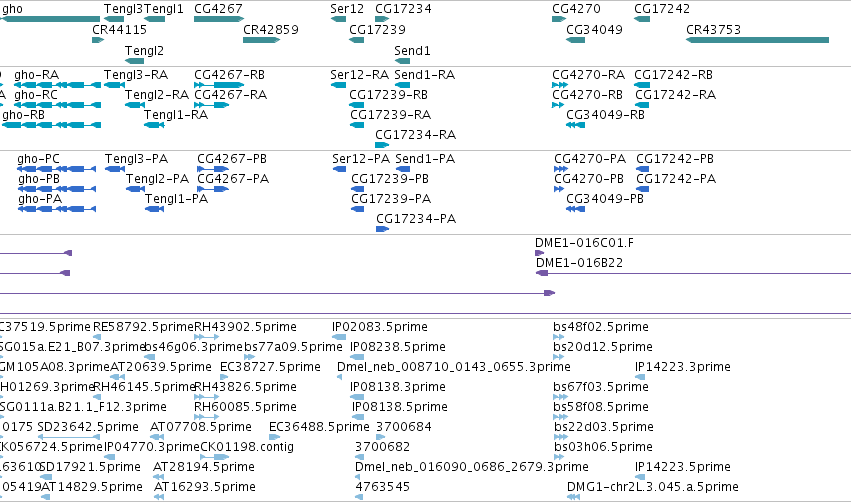Click the DME1-016B22 clone feature

(694, 274)
